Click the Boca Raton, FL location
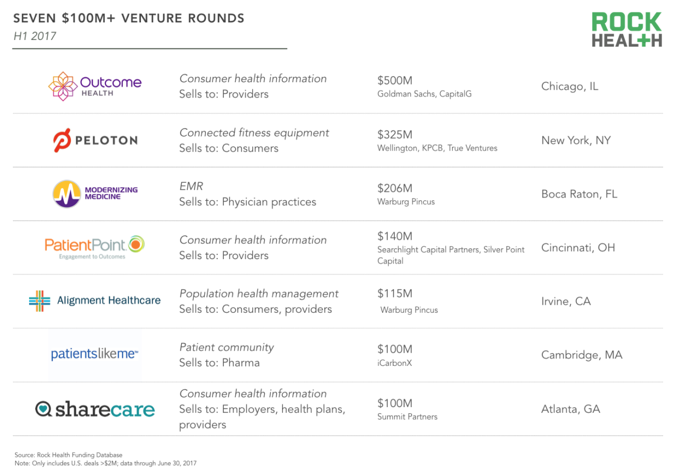The image size is (688, 475). [579, 194]
